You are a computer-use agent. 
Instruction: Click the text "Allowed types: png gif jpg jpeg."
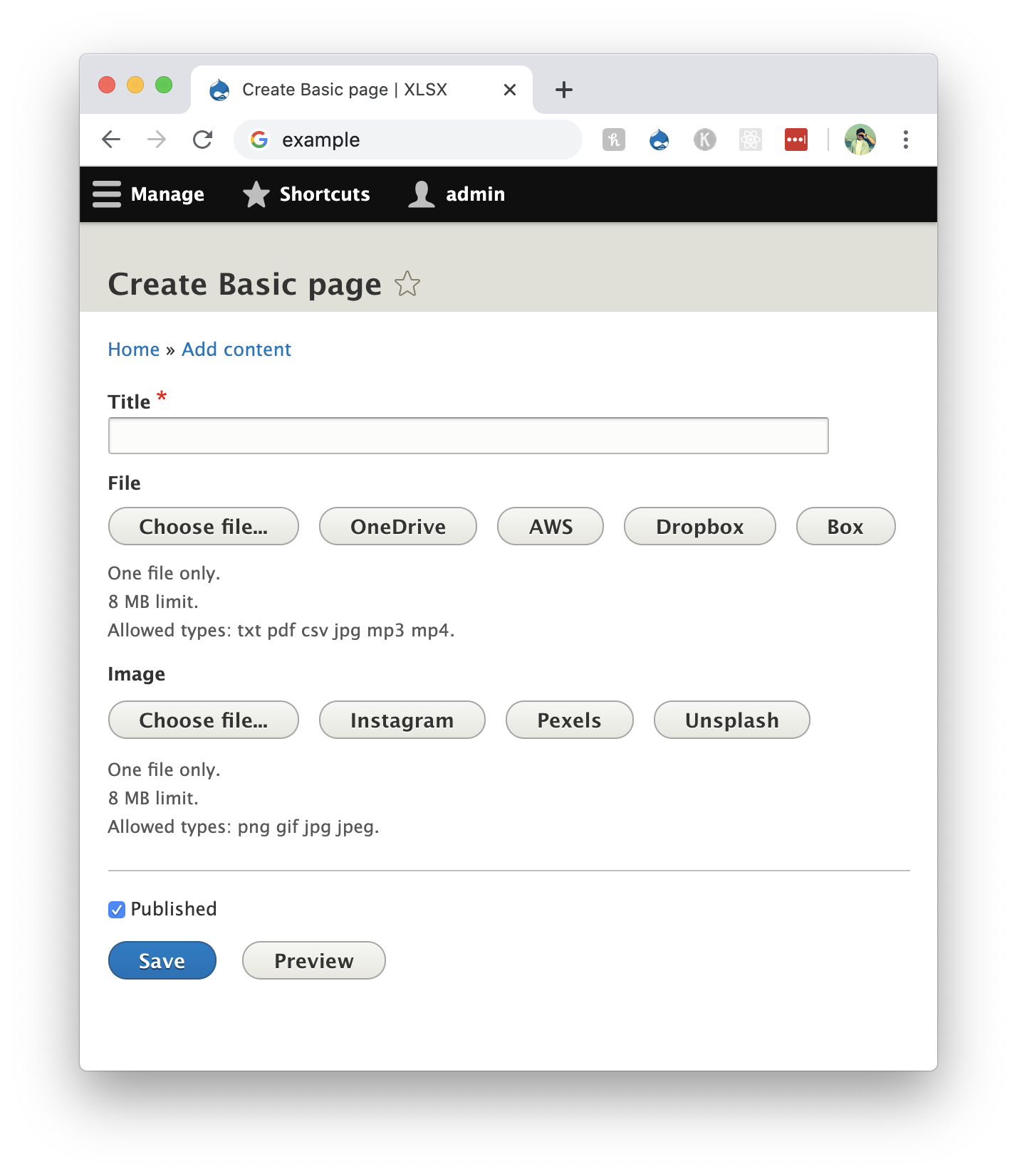point(244,827)
